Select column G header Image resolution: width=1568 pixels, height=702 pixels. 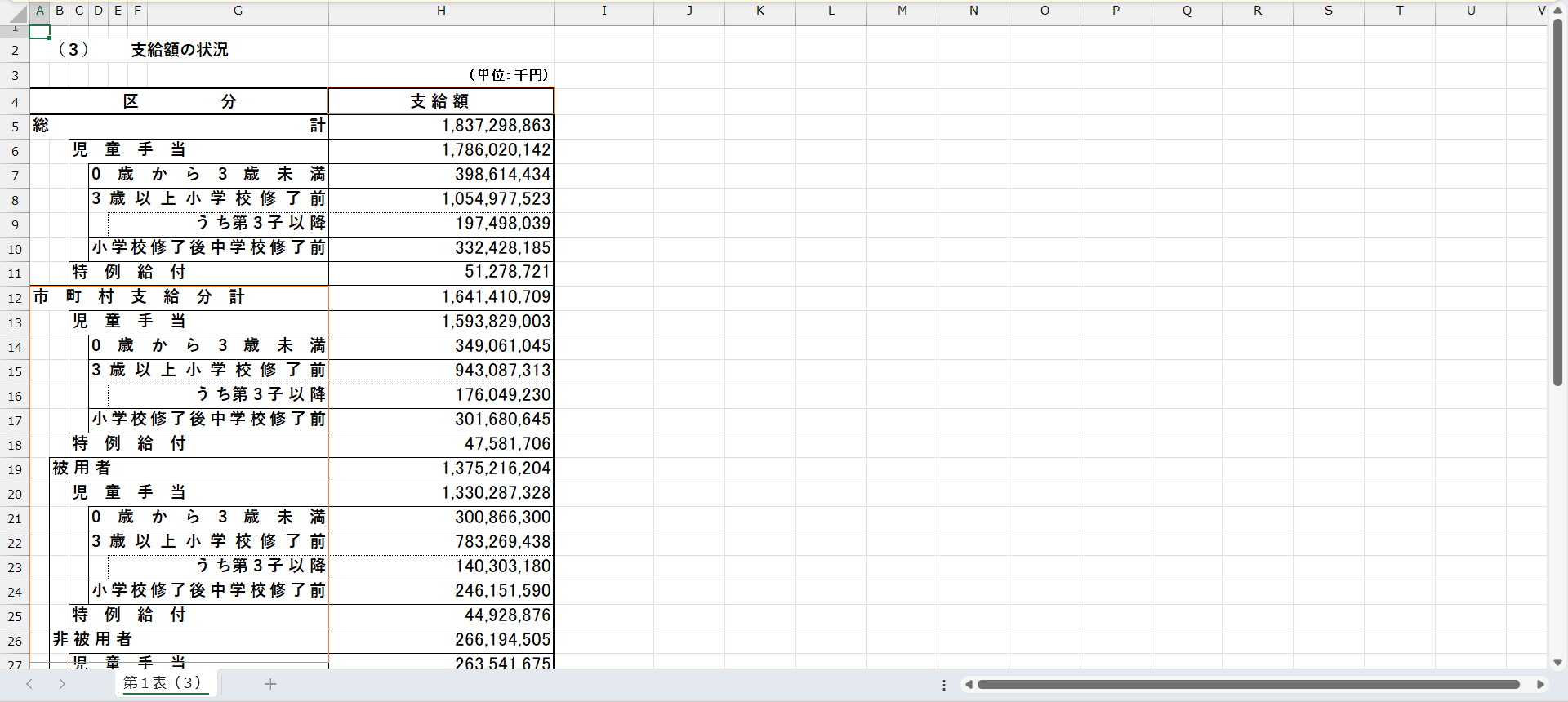[238, 11]
